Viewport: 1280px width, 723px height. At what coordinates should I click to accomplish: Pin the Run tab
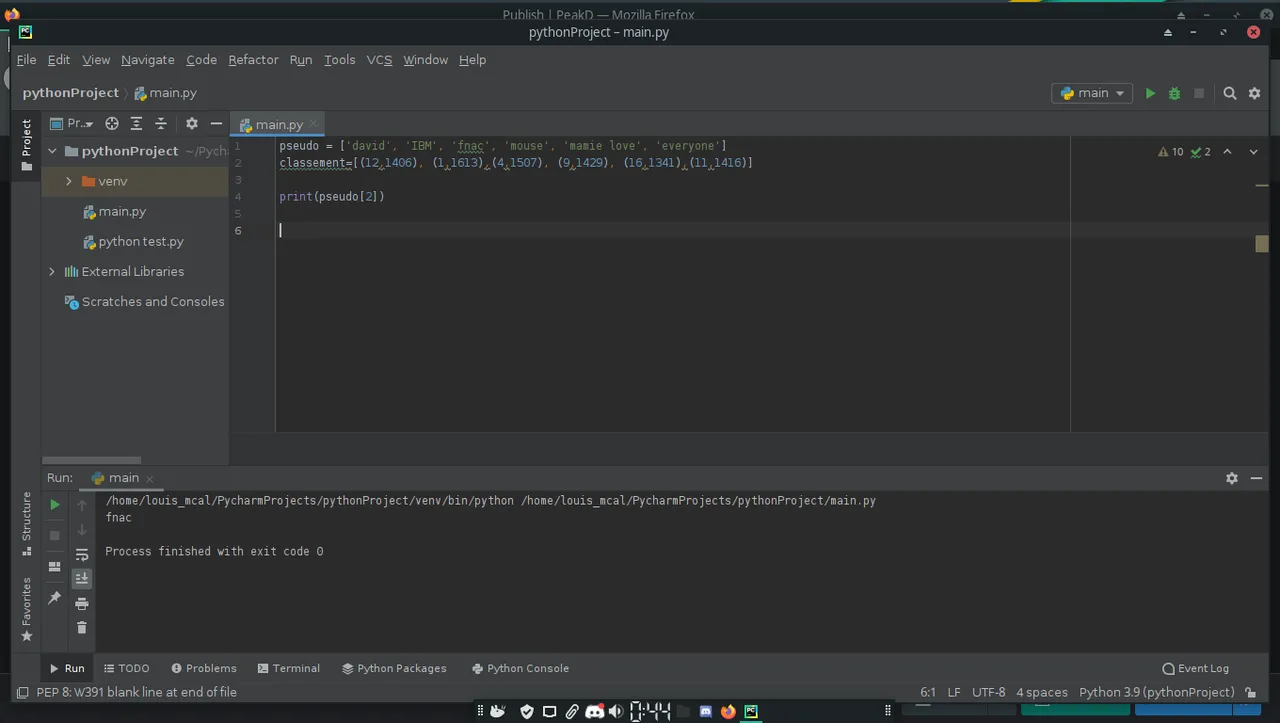click(x=55, y=598)
